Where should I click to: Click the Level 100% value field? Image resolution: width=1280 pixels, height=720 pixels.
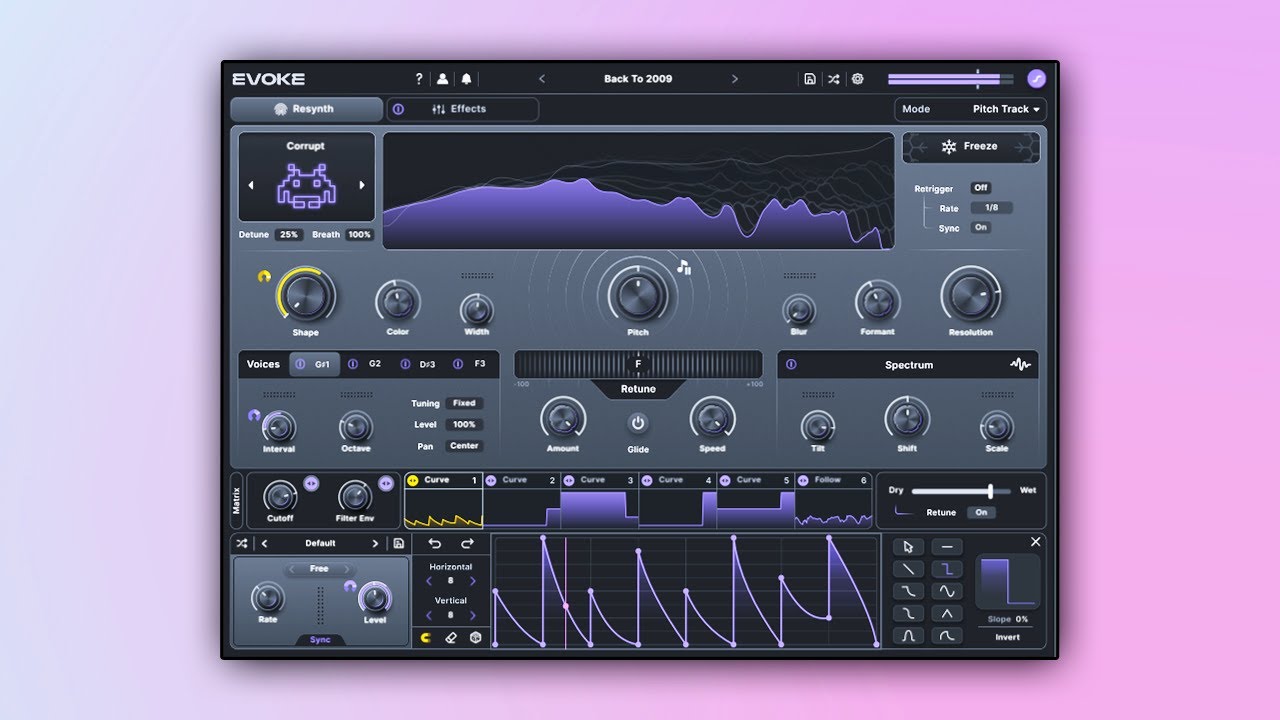coord(464,425)
